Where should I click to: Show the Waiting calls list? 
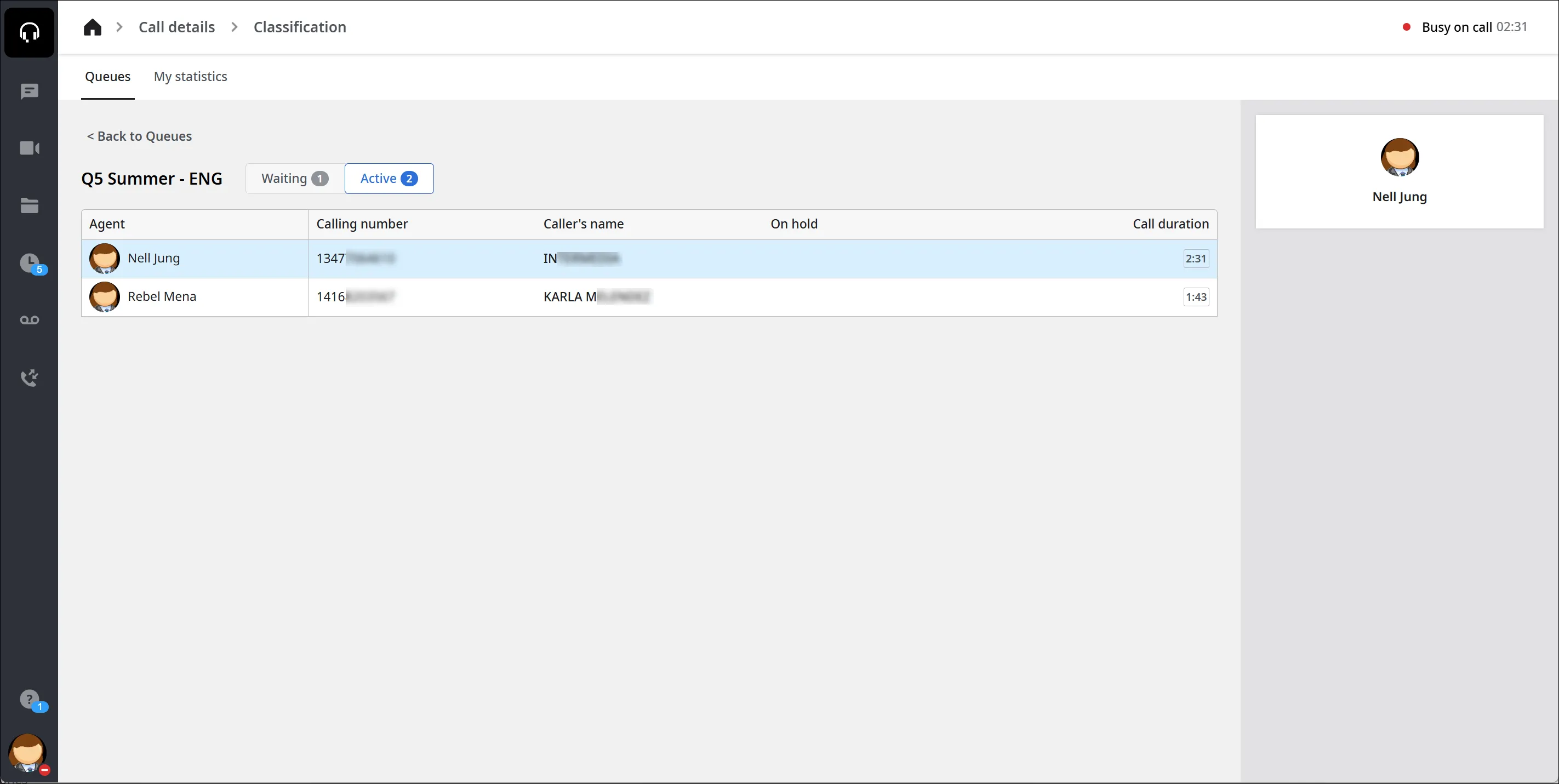pos(295,179)
